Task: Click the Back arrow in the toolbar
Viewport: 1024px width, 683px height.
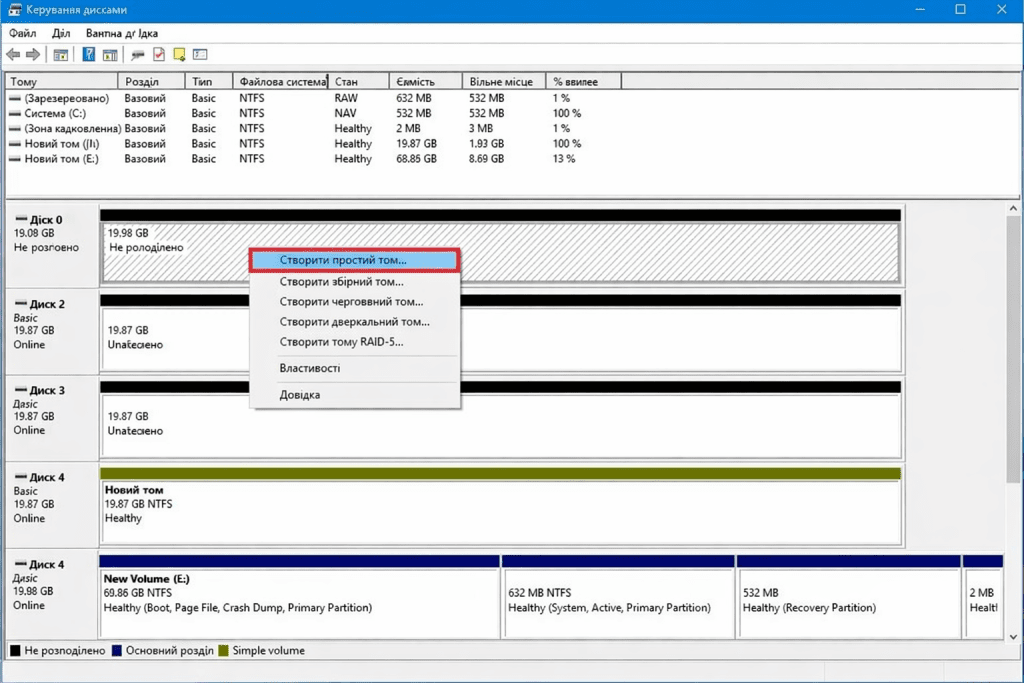Action: pos(13,54)
